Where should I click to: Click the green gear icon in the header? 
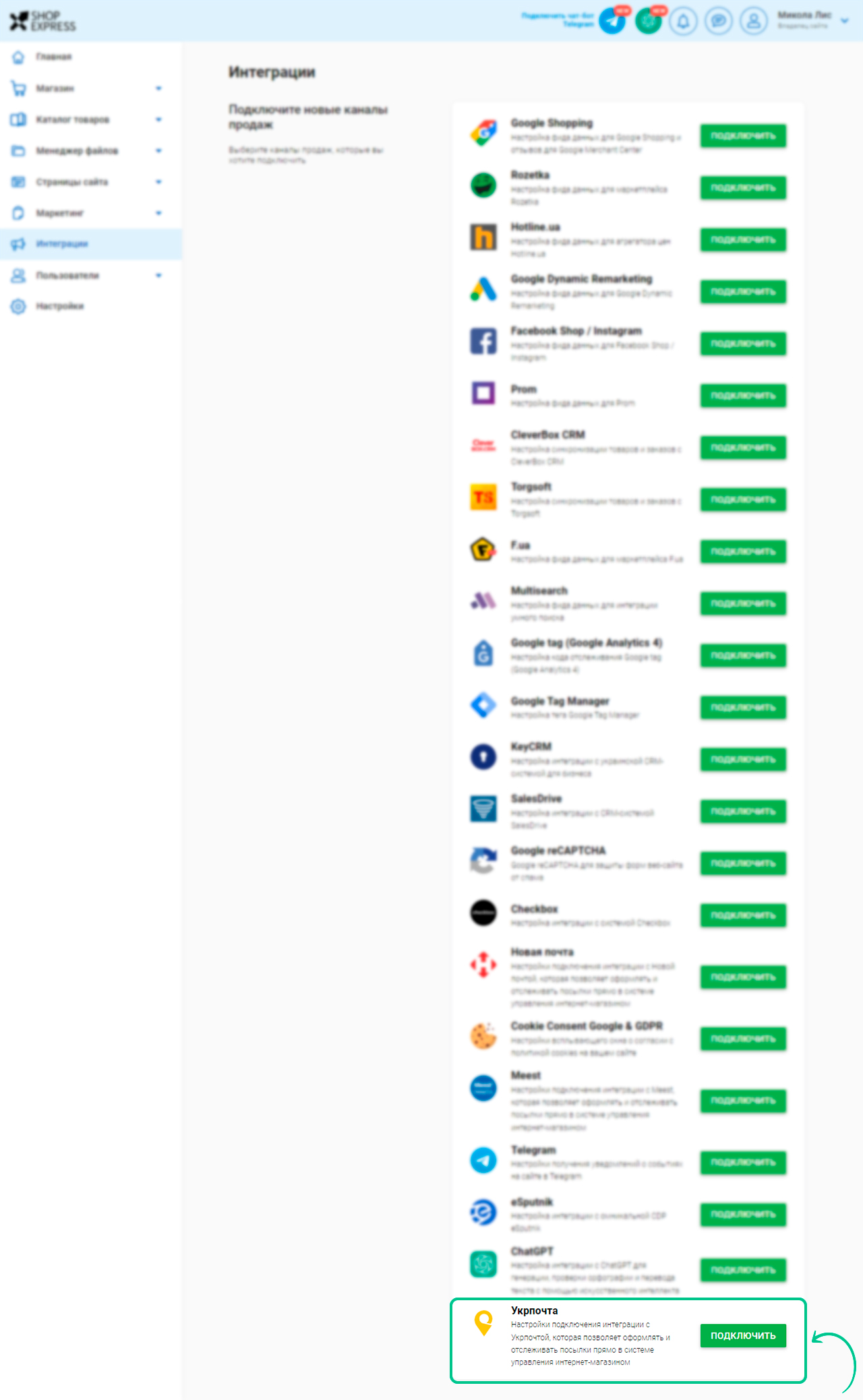point(648,22)
